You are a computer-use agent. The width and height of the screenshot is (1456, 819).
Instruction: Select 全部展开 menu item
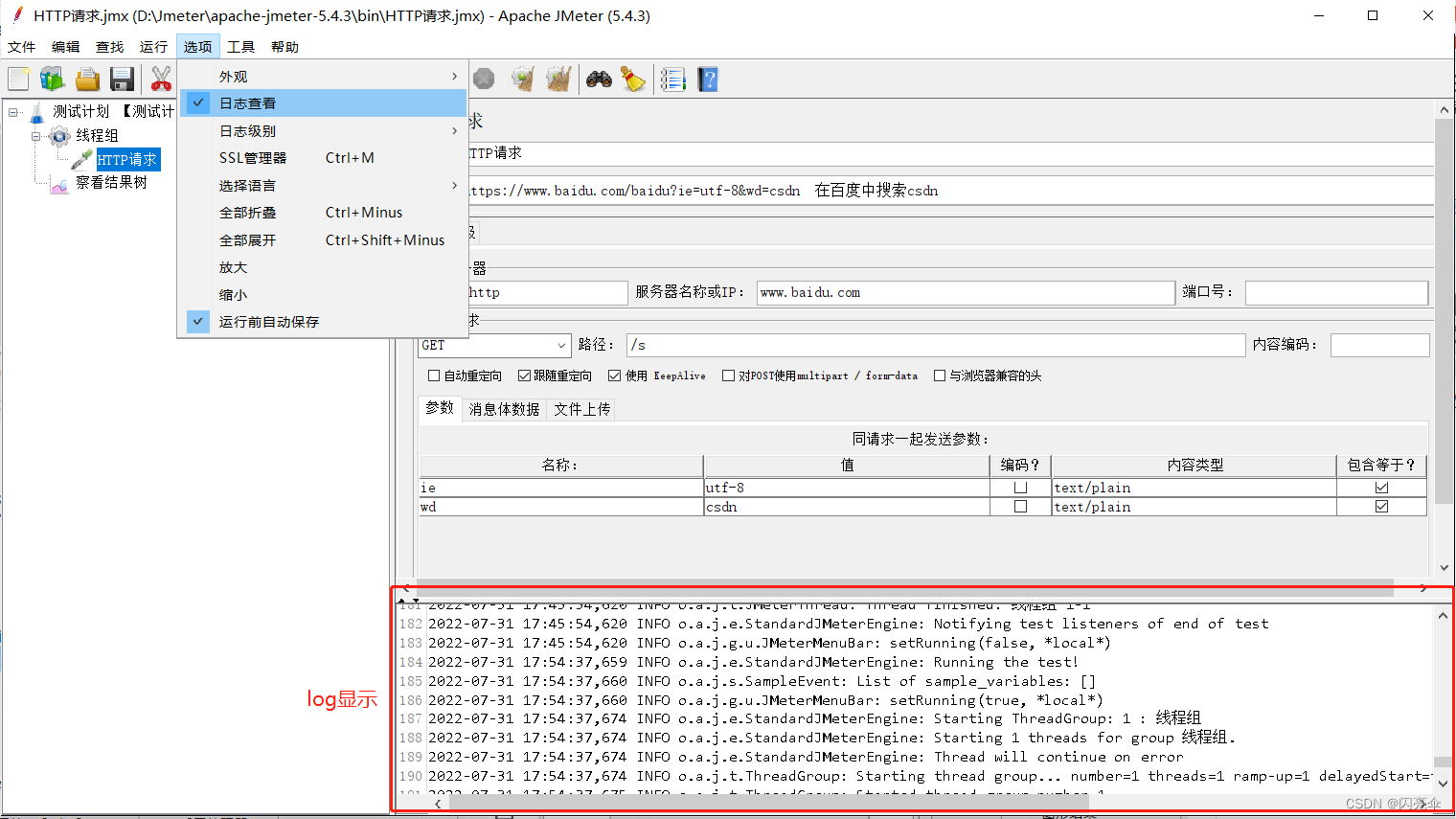(x=323, y=239)
